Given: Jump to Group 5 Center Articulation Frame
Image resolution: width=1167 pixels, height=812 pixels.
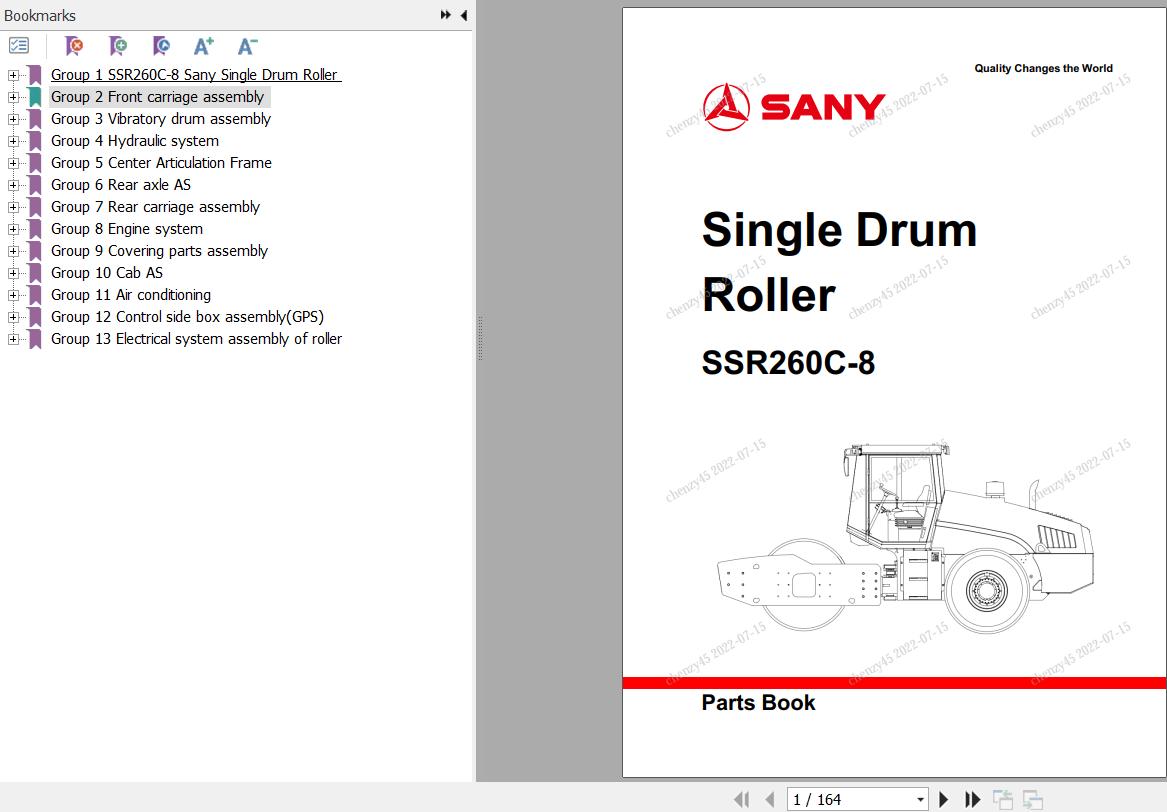Looking at the screenshot, I should 162,162.
